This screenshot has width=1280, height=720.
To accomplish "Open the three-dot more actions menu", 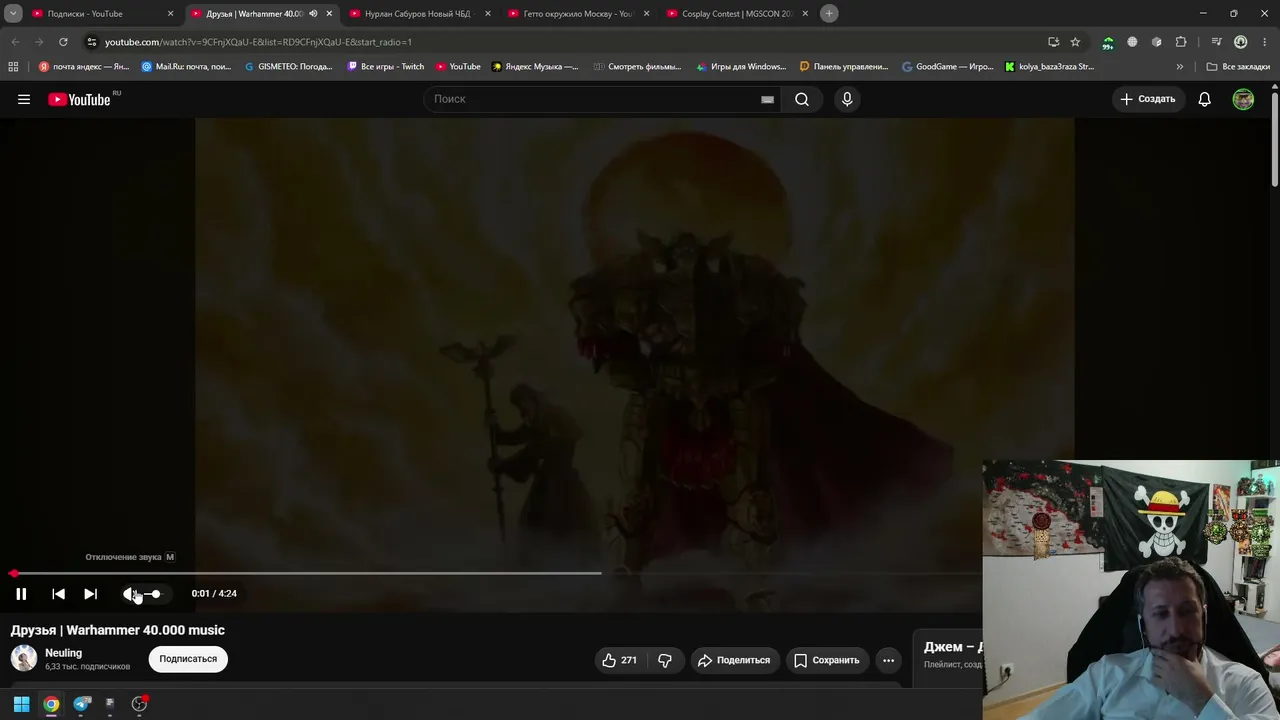I will tap(888, 660).
